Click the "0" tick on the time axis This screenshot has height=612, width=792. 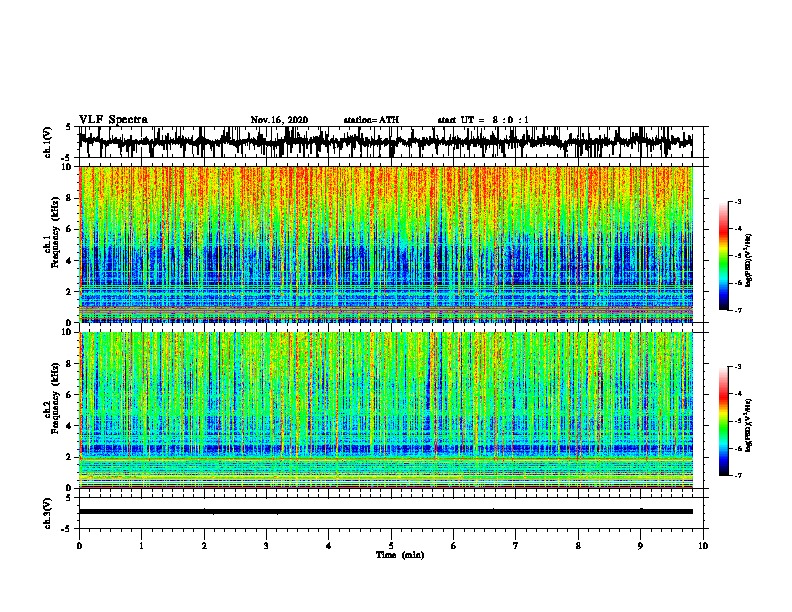coord(79,546)
